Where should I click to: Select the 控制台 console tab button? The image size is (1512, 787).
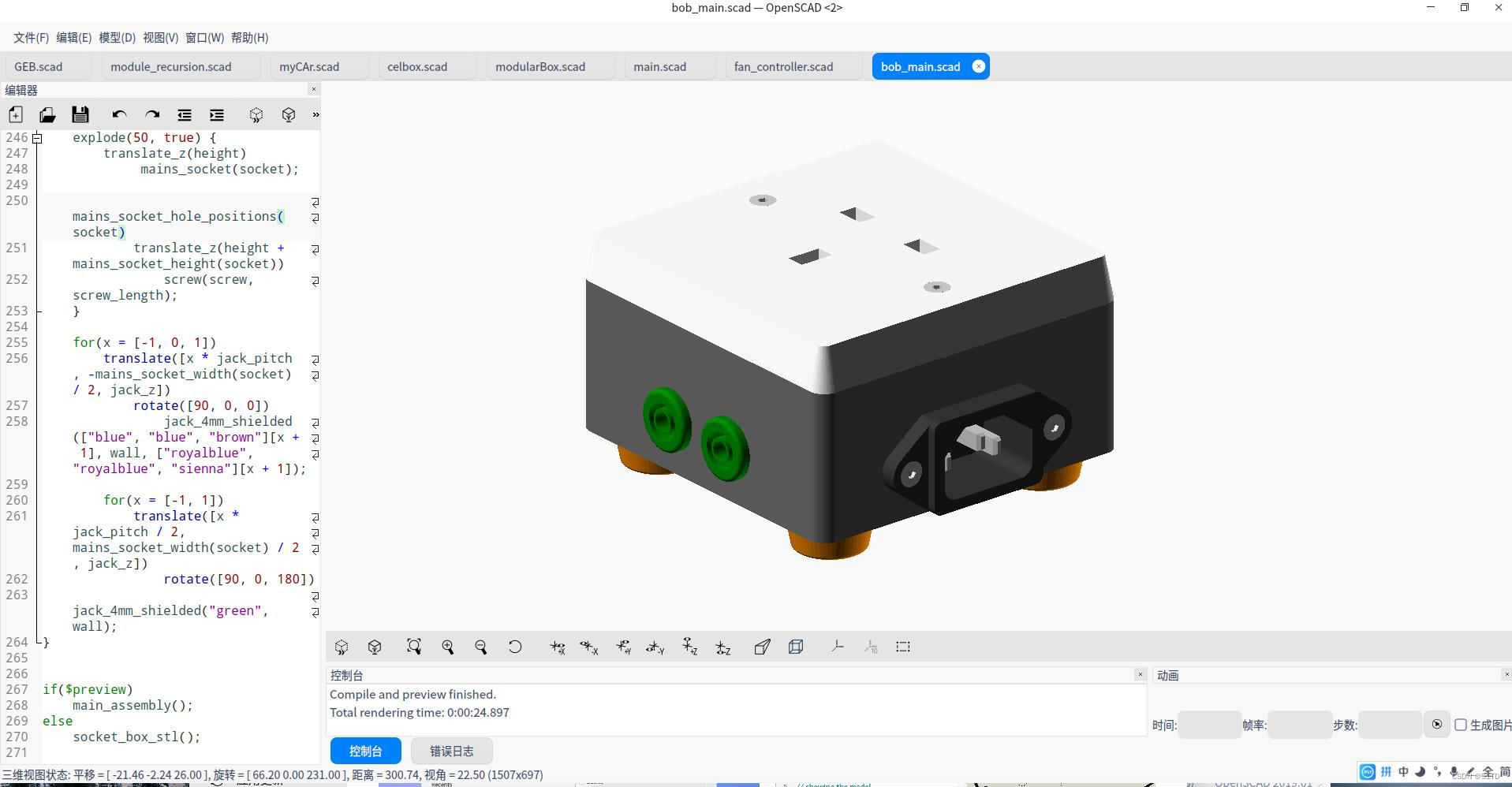point(365,751)
